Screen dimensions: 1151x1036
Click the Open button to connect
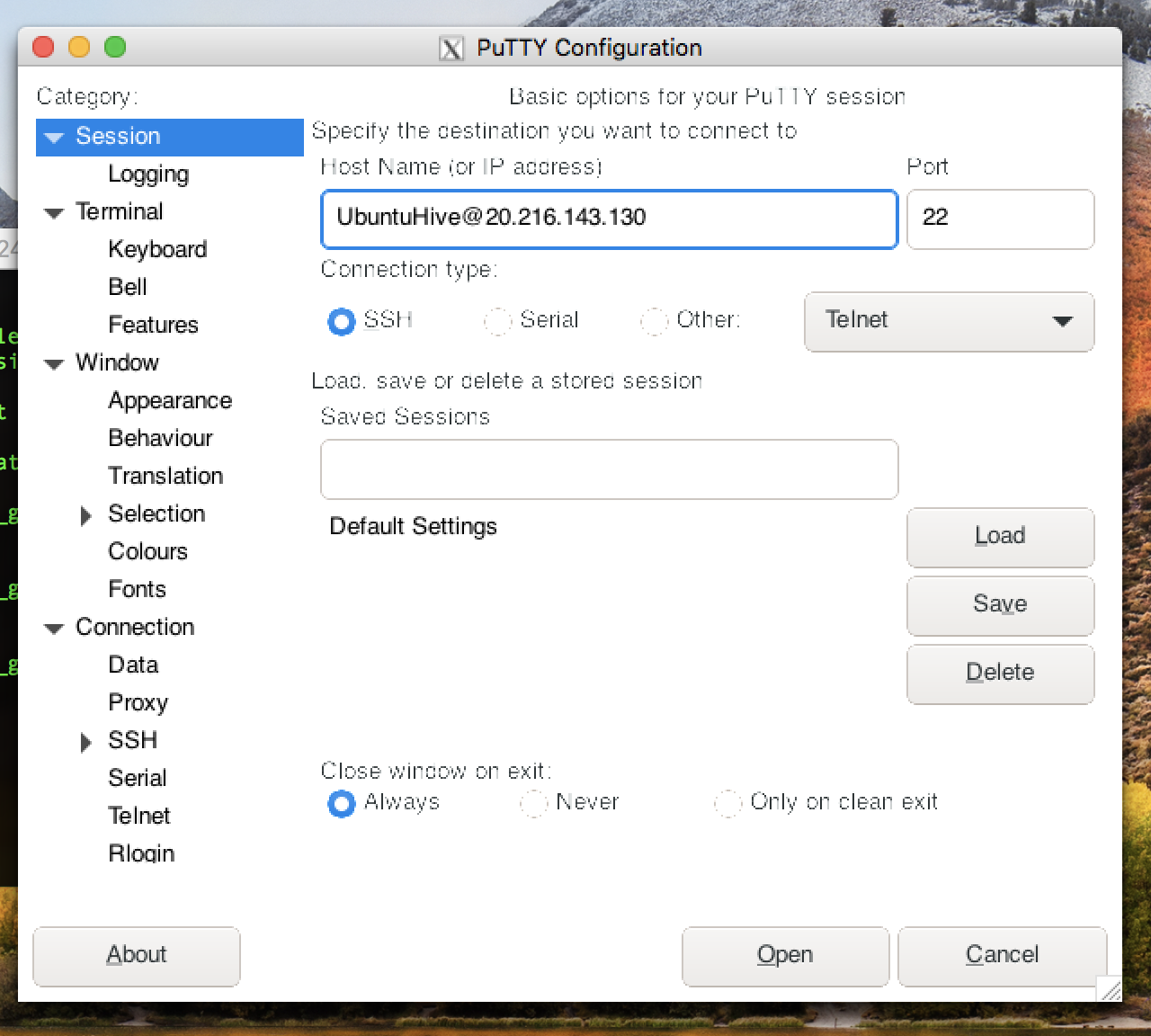coord(785,956)
